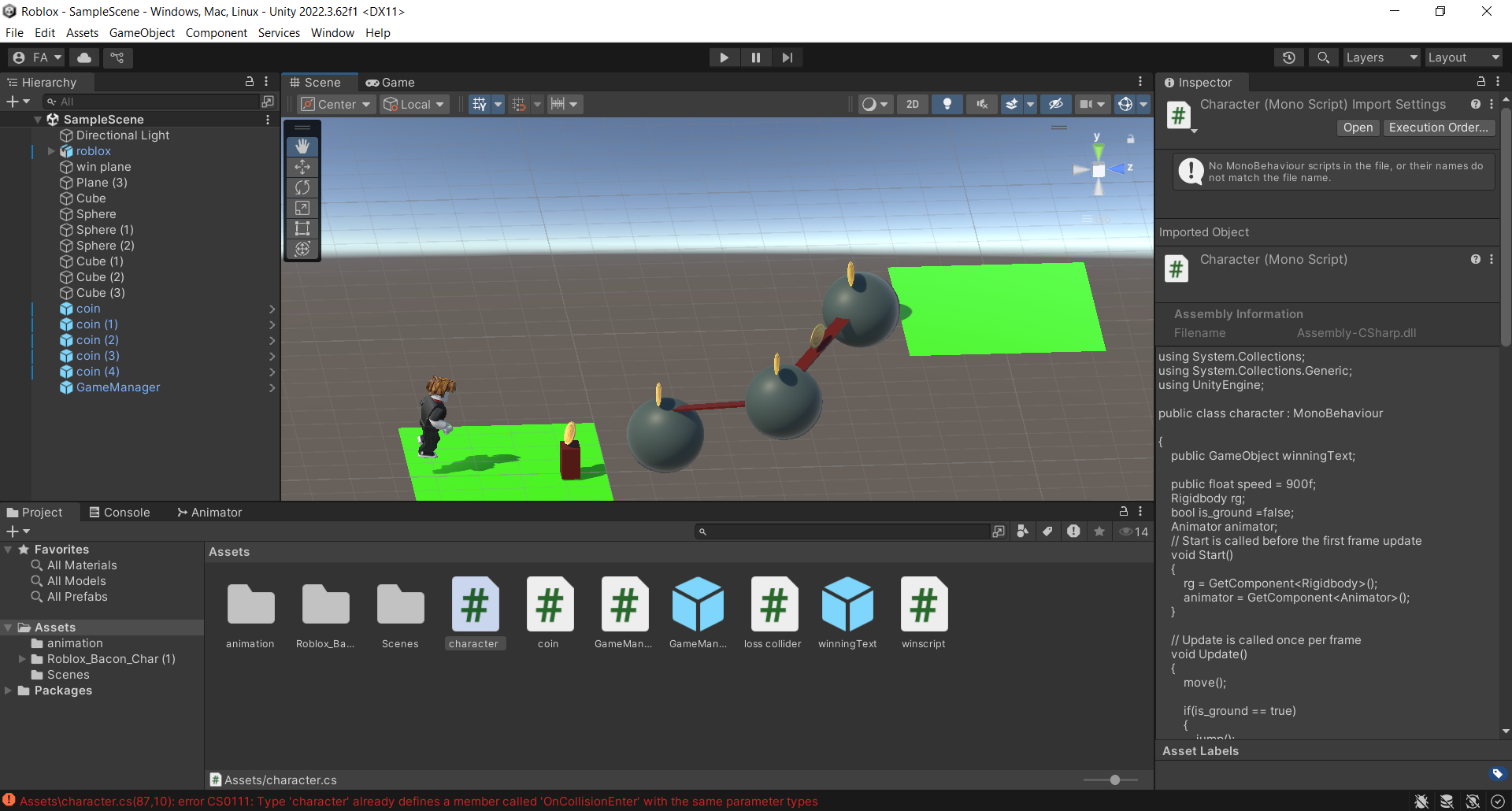Toggle 2D mode in the Scene view

913,103
